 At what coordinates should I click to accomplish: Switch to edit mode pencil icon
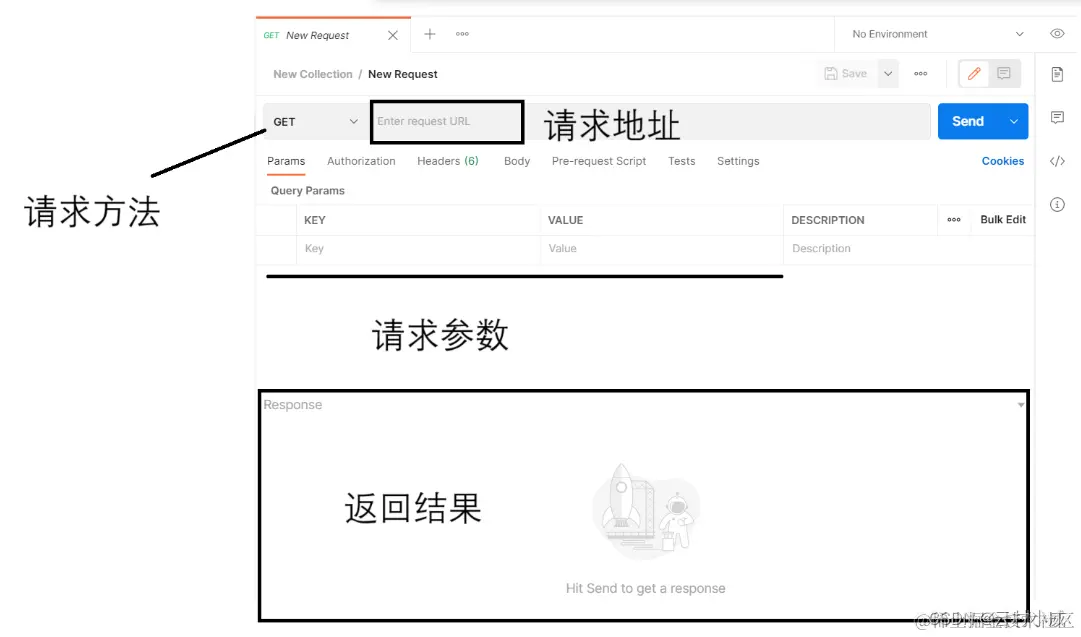[974, 74]
